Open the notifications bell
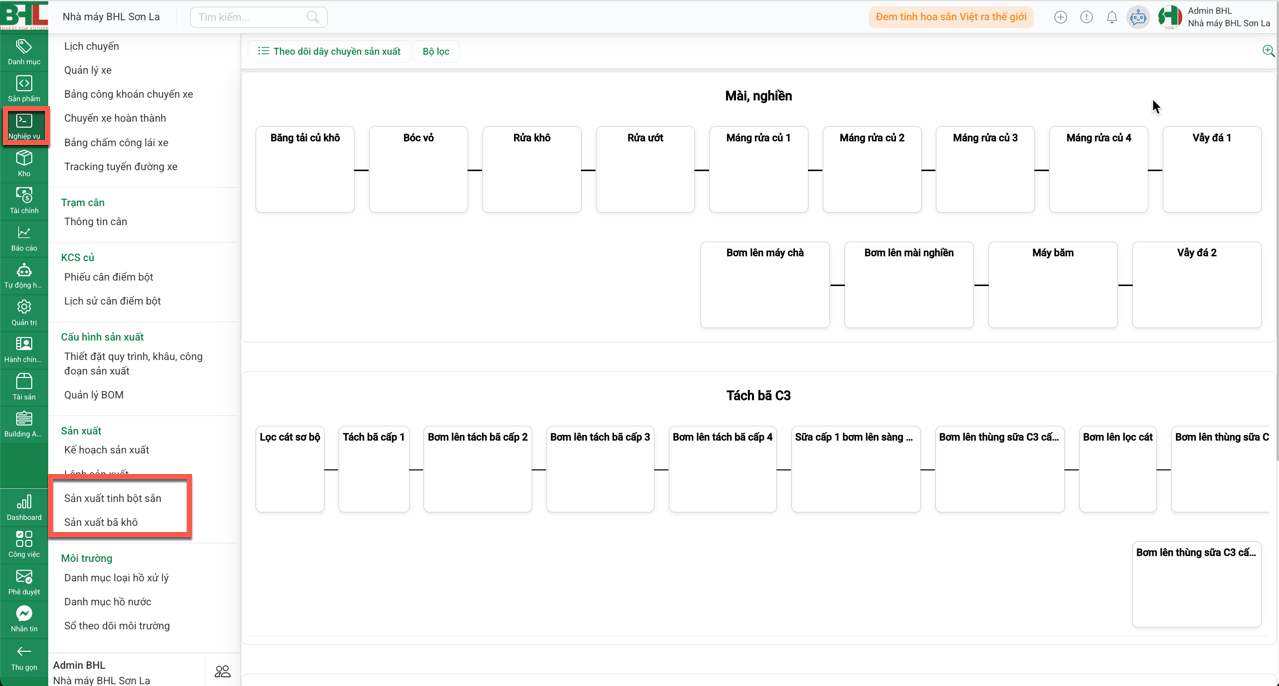 click(1112, 17)
